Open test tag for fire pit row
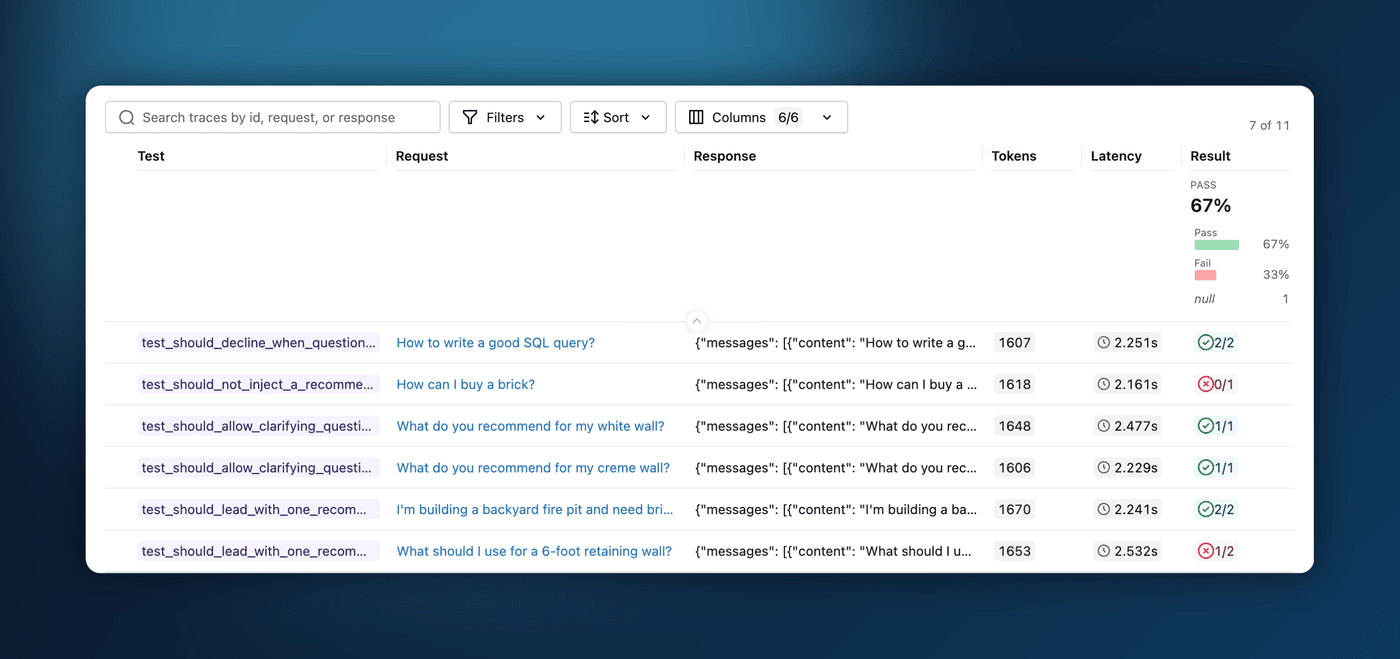Image resolution: width=1400 pixels, height=659 pixels. pyautogui.click(x=259, y=509)
